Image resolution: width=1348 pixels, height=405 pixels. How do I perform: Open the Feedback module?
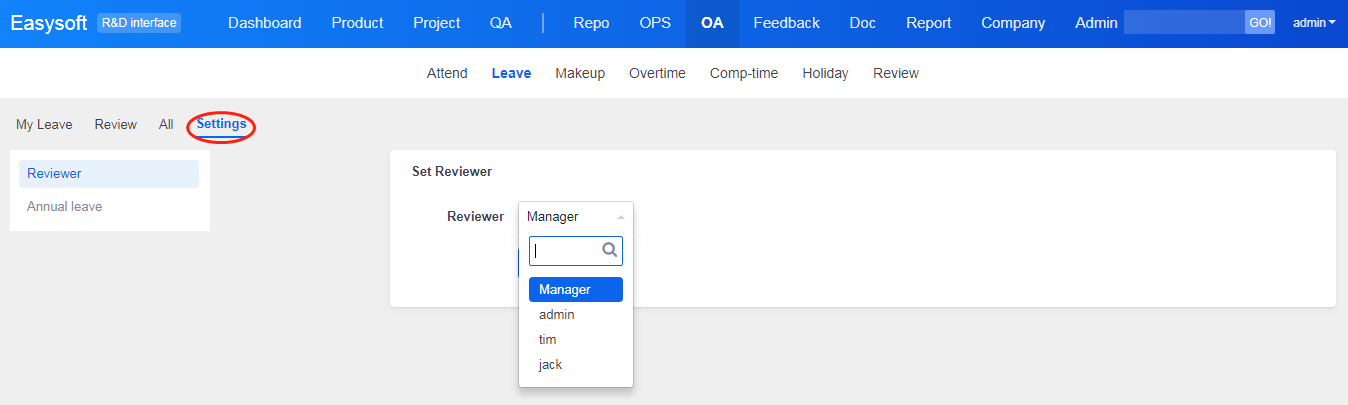coord(786,23)
